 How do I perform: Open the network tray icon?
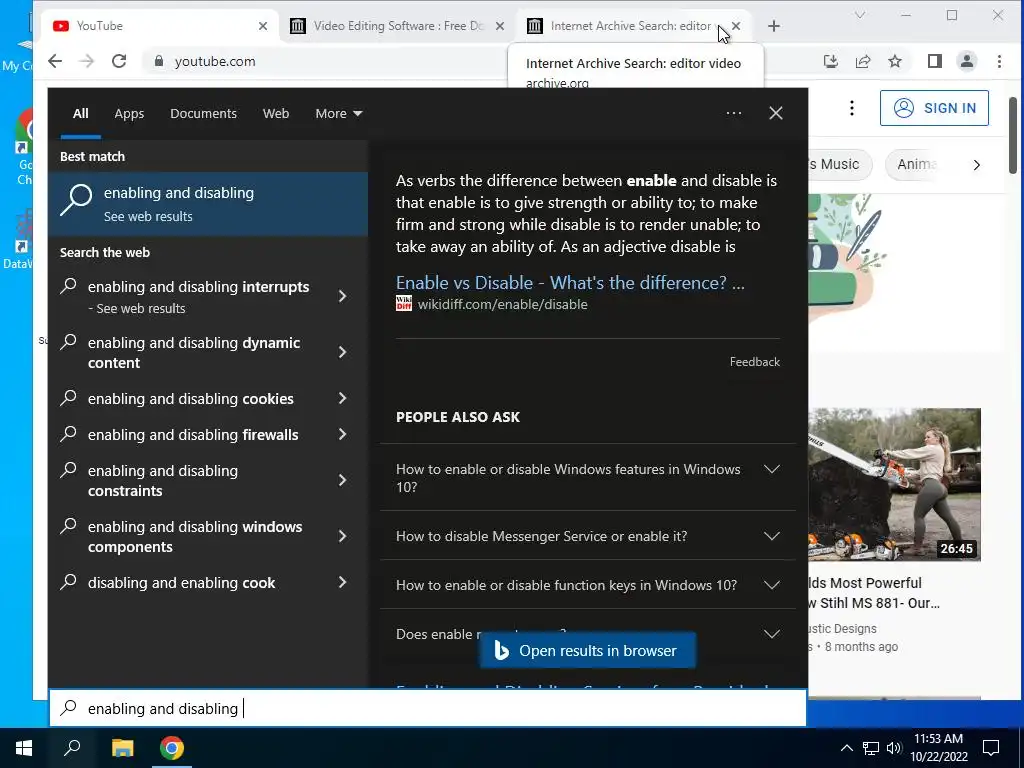pos(871,748)
